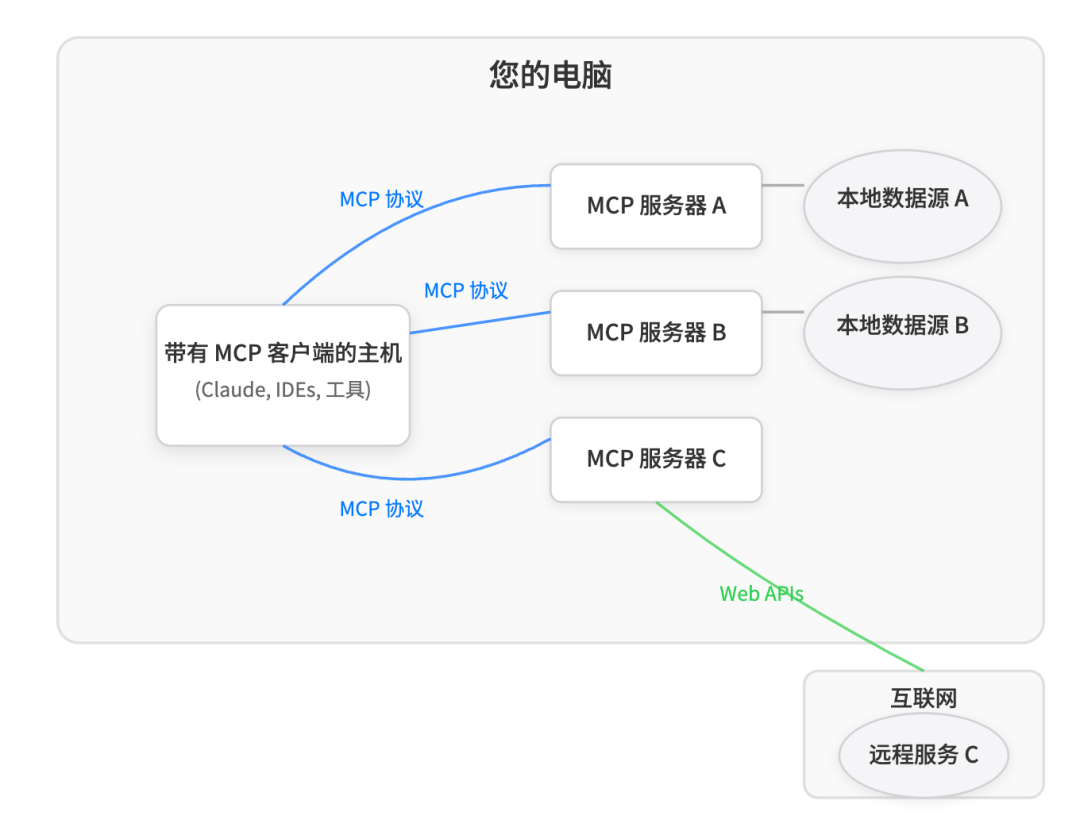Click the bottom MCP 协议 label
This screenshot has height=835, width=1080.
pyautogui.click(x=381, y=509)
